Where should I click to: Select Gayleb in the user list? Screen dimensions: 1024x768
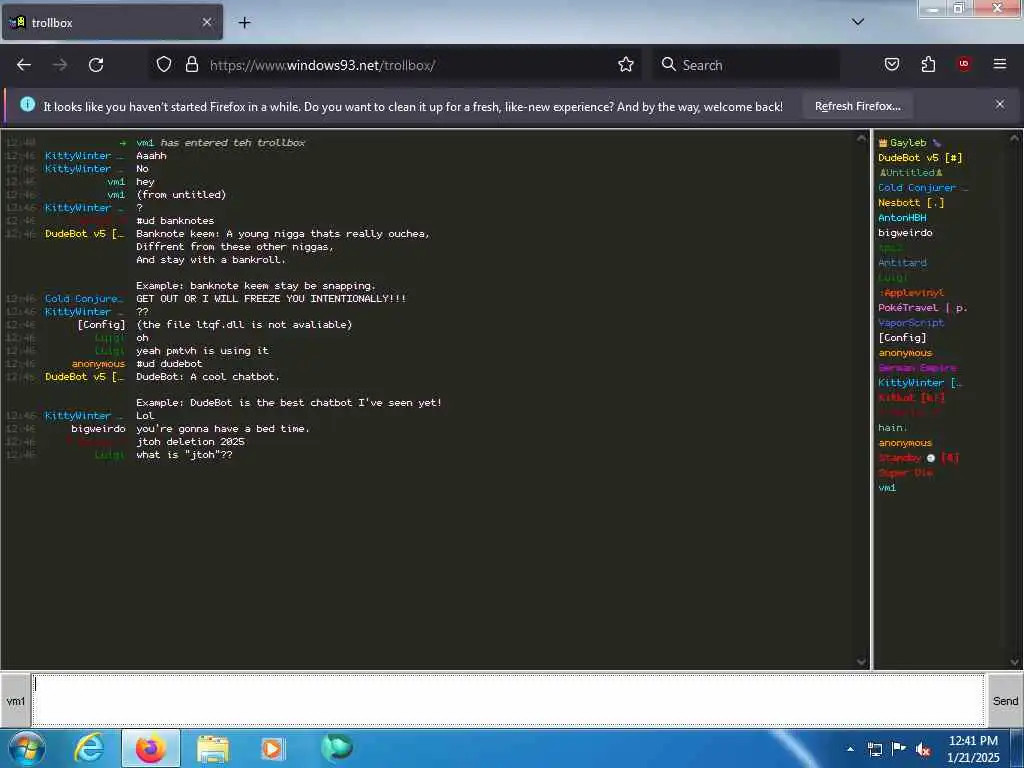point(909,142)
